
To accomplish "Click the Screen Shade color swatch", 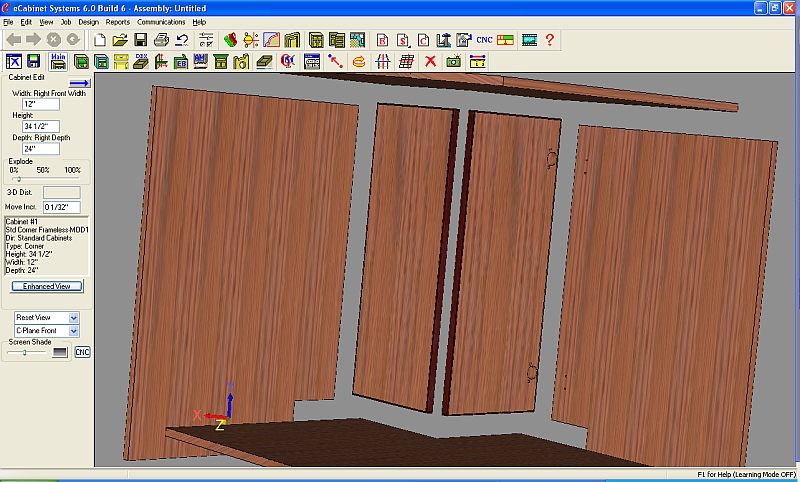I will (61, 352).
